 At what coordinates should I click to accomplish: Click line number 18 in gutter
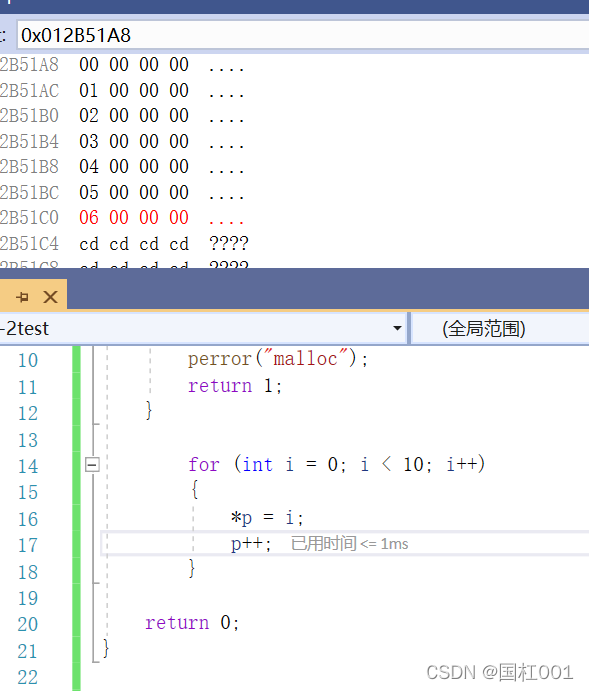click(x=28, y=572)
